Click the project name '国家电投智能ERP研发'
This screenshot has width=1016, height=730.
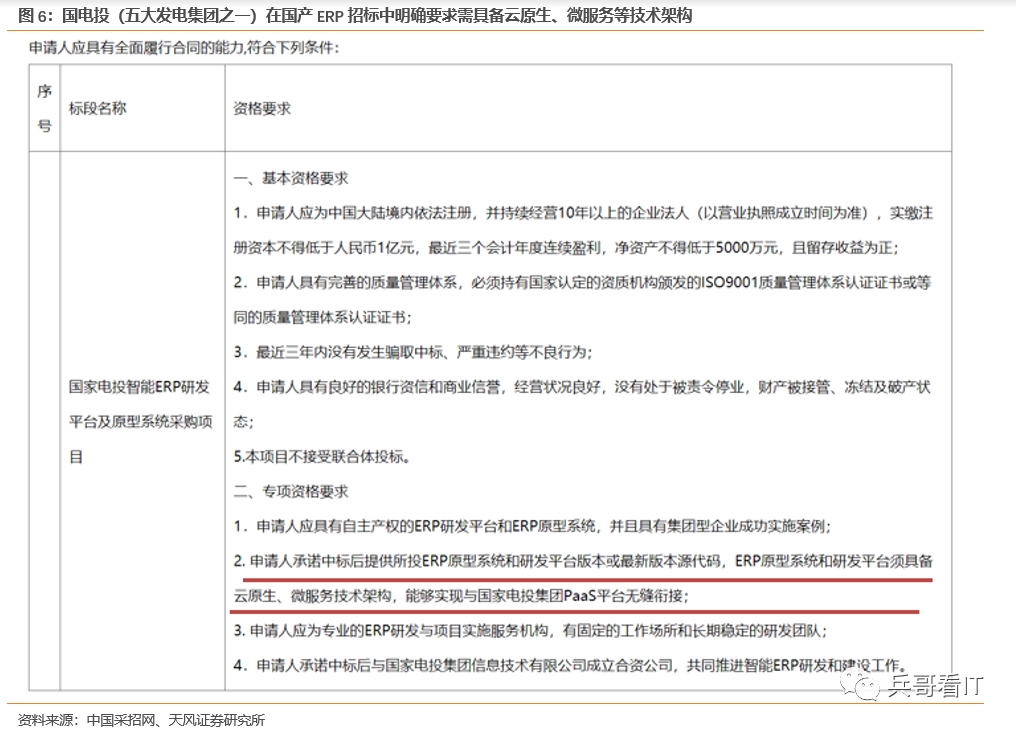139,387
